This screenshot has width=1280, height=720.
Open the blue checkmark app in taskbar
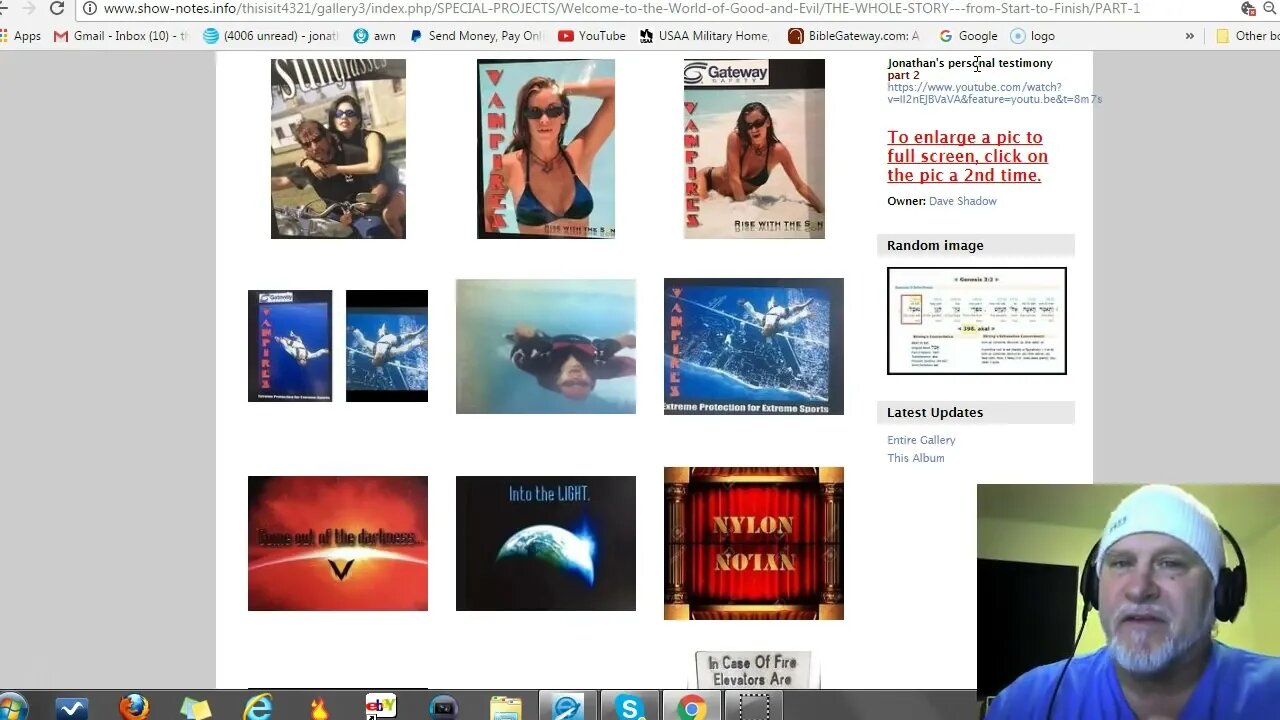coord(72,708)
